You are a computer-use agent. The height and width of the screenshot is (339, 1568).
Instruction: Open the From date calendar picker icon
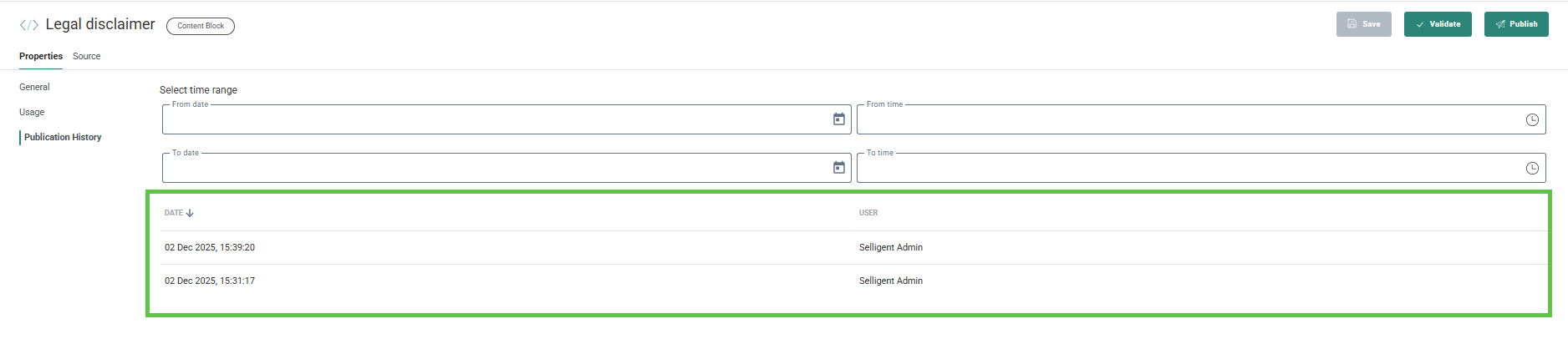(838, 119)
